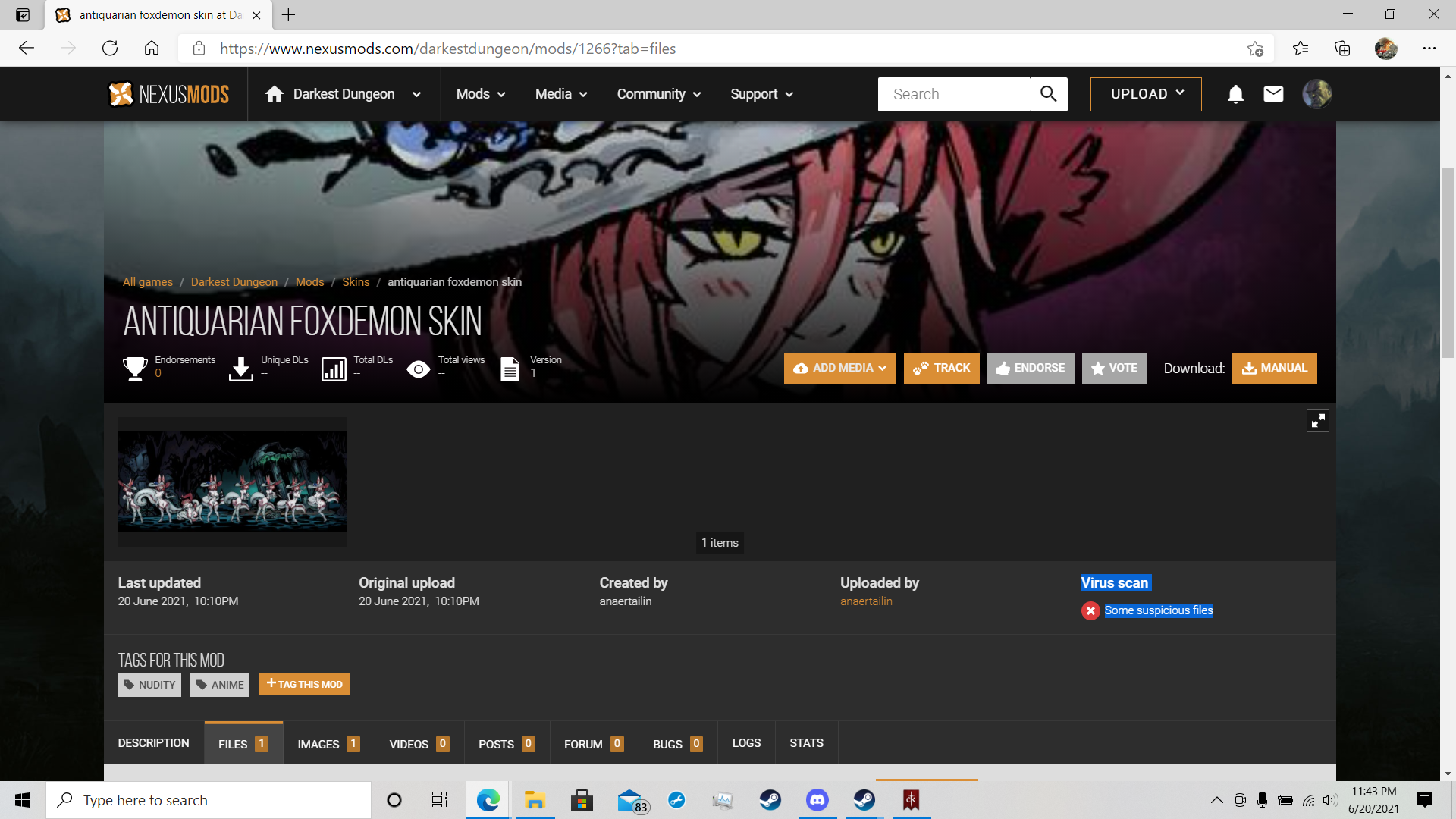
Task: Open the user avatar menu on Nexus
Action: tap(1317, 94)
